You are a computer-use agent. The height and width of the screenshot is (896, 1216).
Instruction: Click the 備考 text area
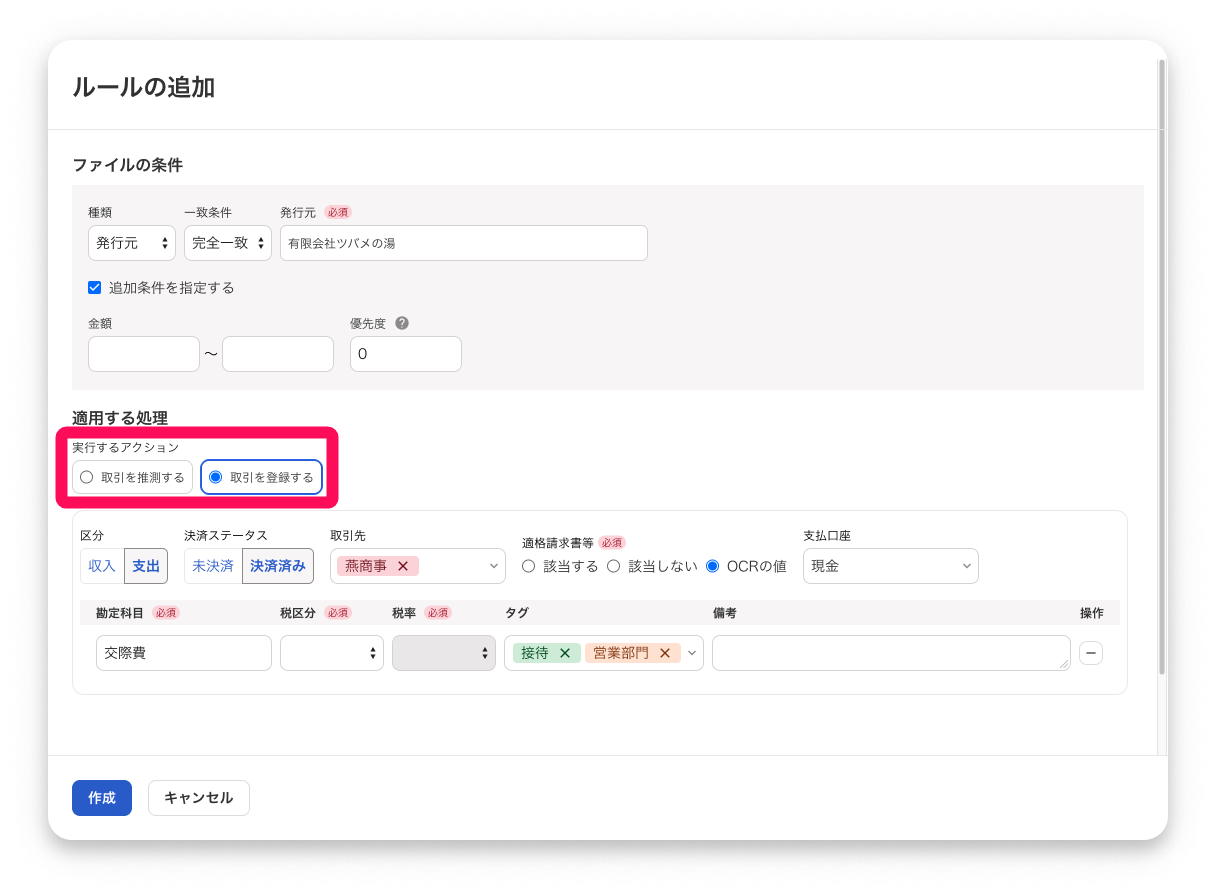click(891, 653)
